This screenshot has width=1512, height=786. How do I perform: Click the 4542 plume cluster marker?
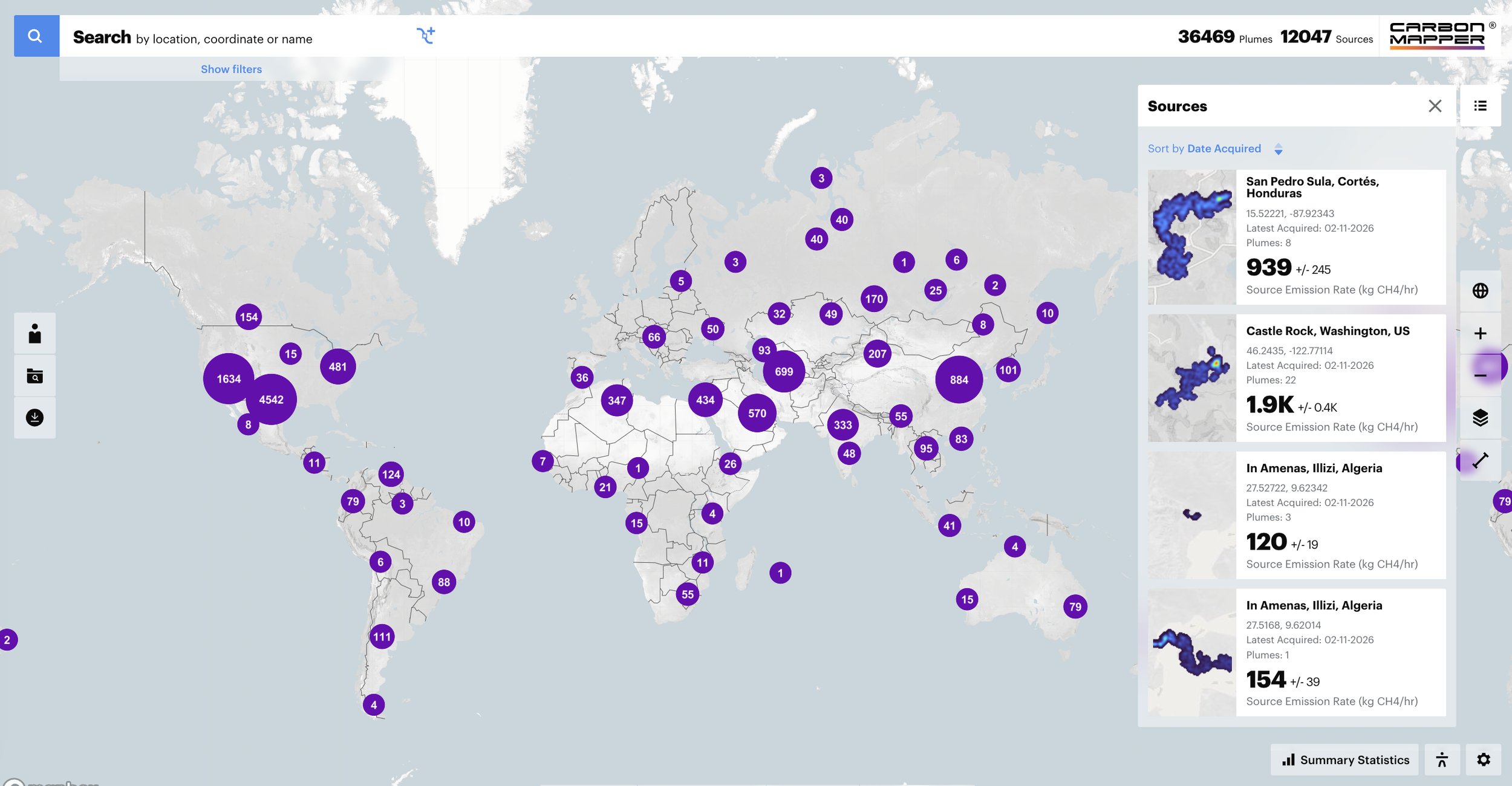click(271, 400)
